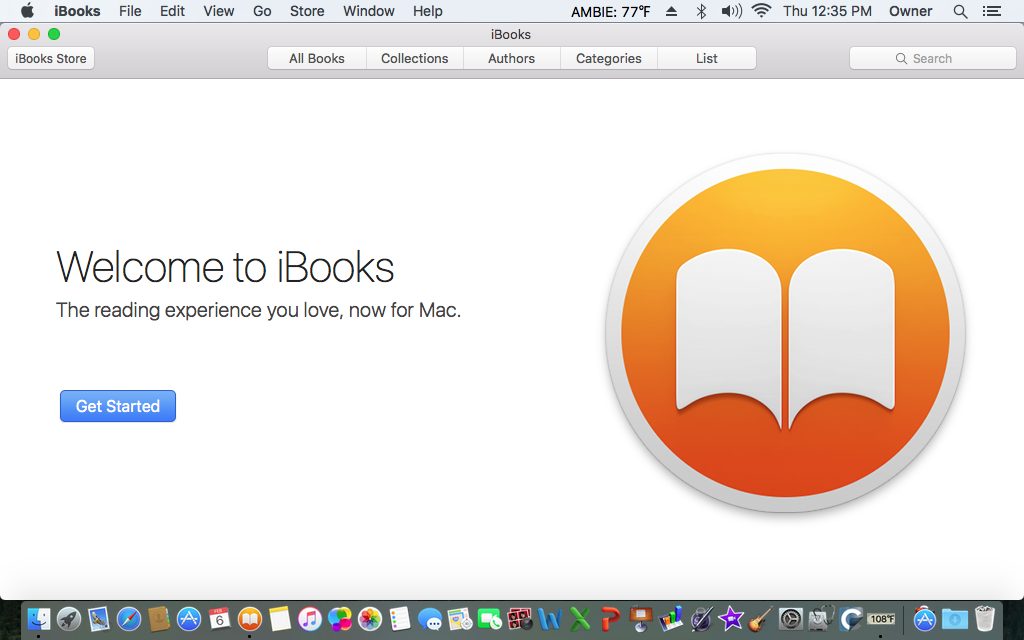The image size is (1024, 640).
Task: Open the Go menu
Action: pyautogui.click(x=262, y=11)
